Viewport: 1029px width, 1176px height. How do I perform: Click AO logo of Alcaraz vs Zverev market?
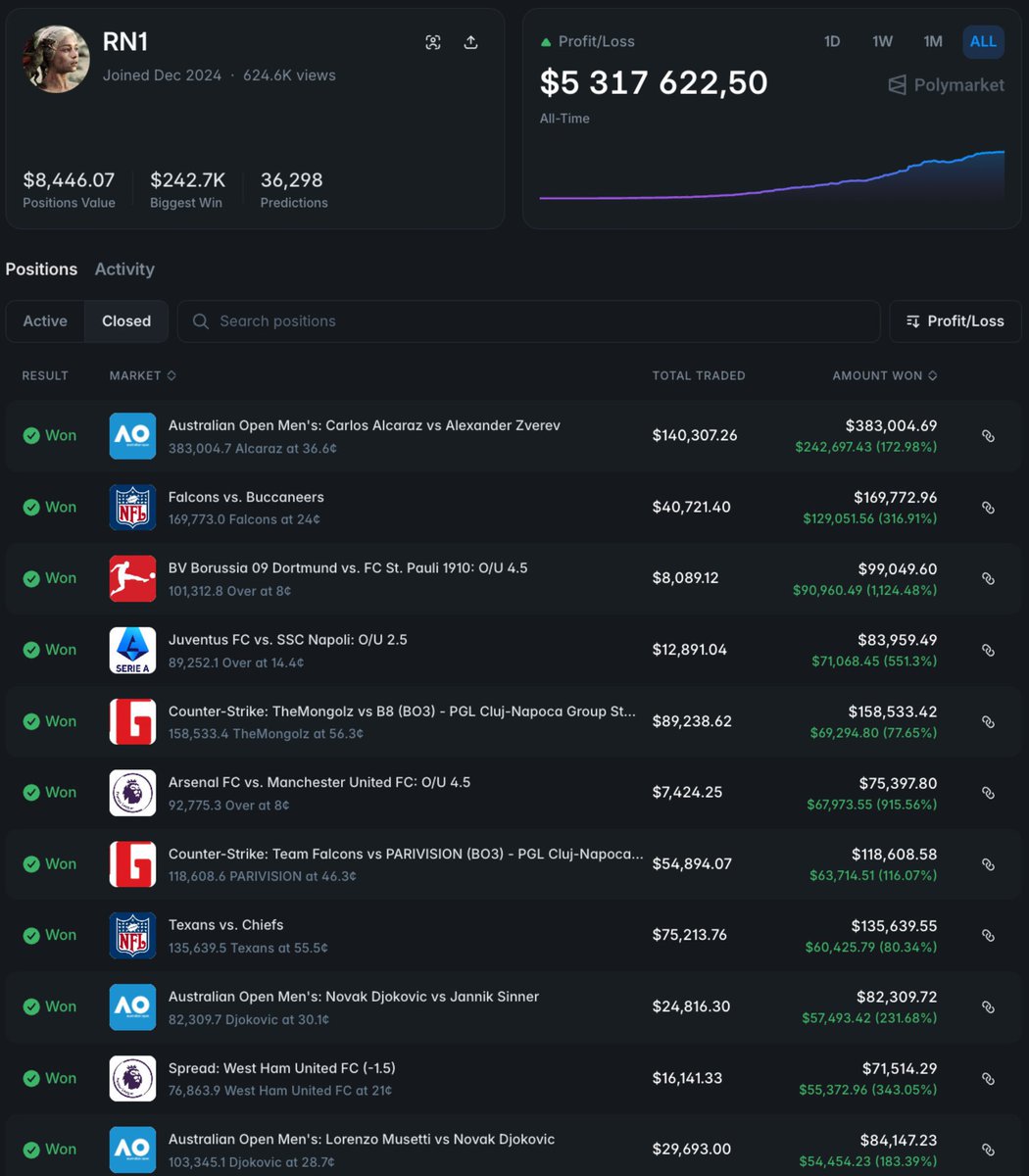coord(132,436)
